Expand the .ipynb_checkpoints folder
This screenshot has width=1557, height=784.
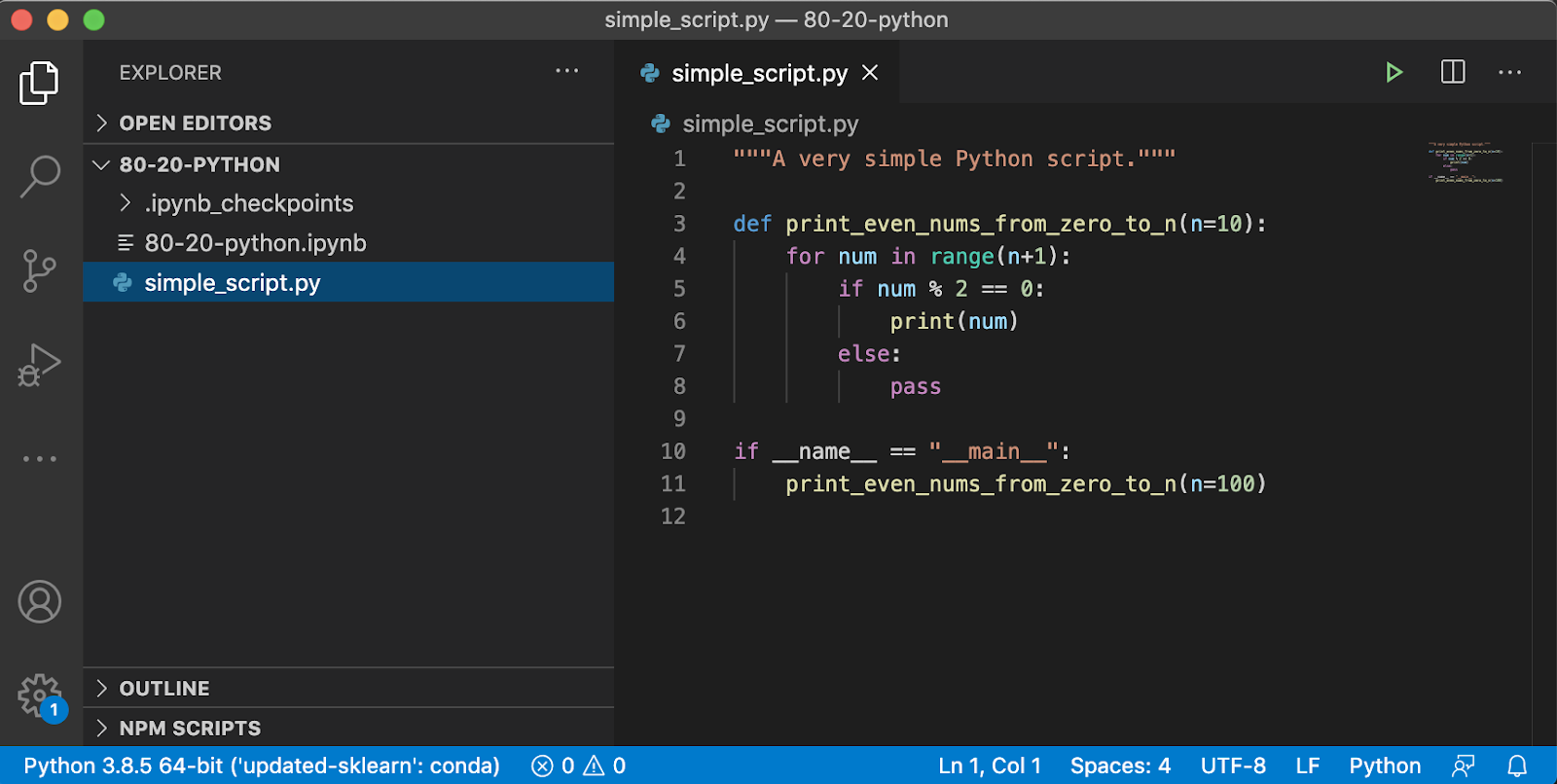click(248, 203)
